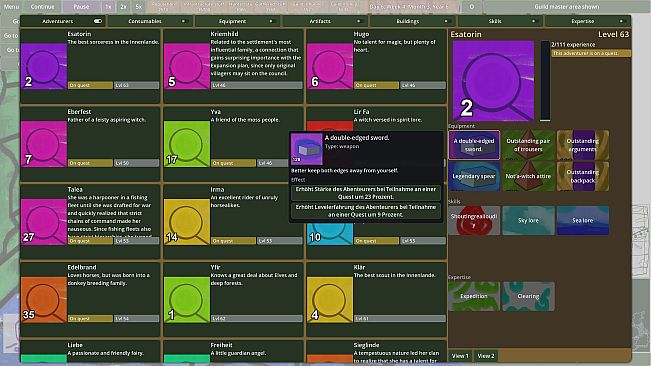Image resolution: width=651 pixels, height=366 pixels.
Task: Click the Pause button
Action: coord(81,7)
